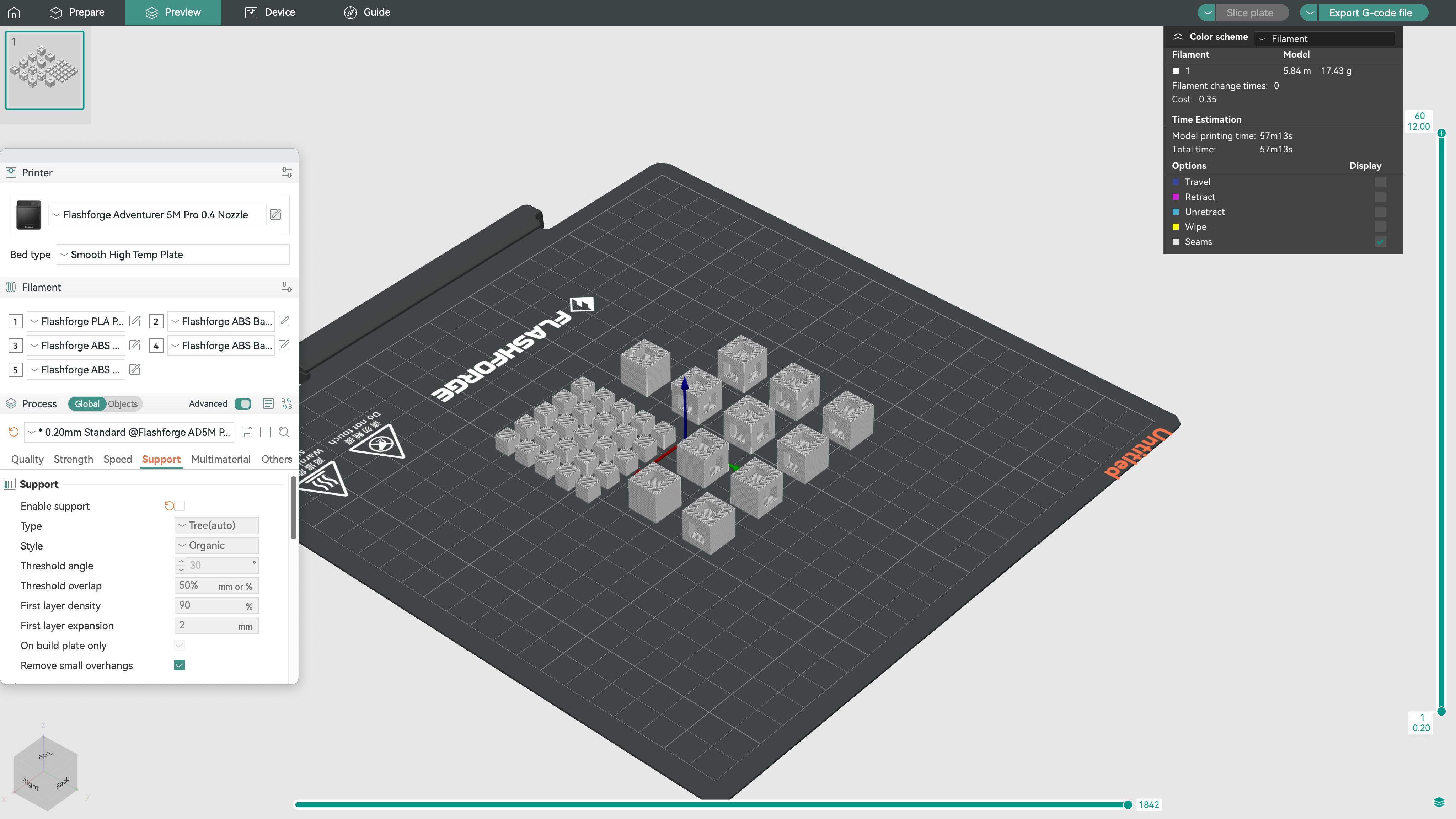
Task: Switch to the Prepare tab
Action: tap(77, 12)
